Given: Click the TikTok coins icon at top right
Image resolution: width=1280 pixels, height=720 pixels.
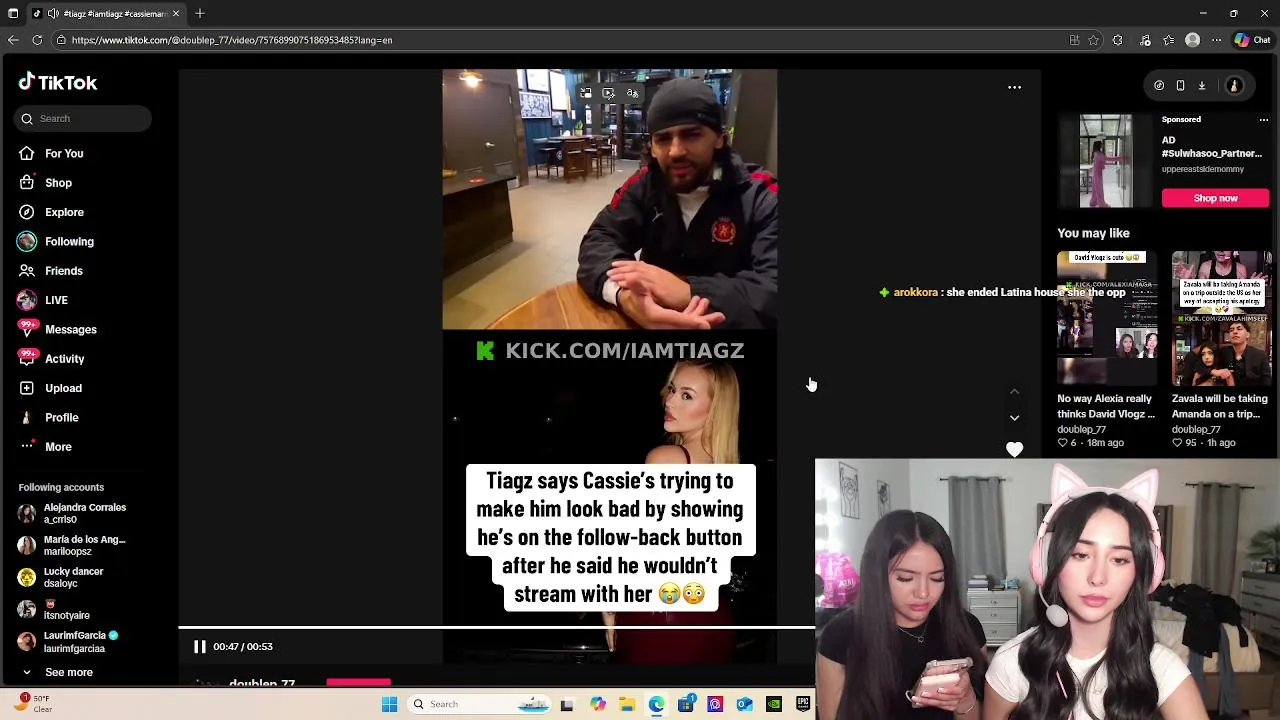Looking at the screenshot, I should (x=1159, y=86).
